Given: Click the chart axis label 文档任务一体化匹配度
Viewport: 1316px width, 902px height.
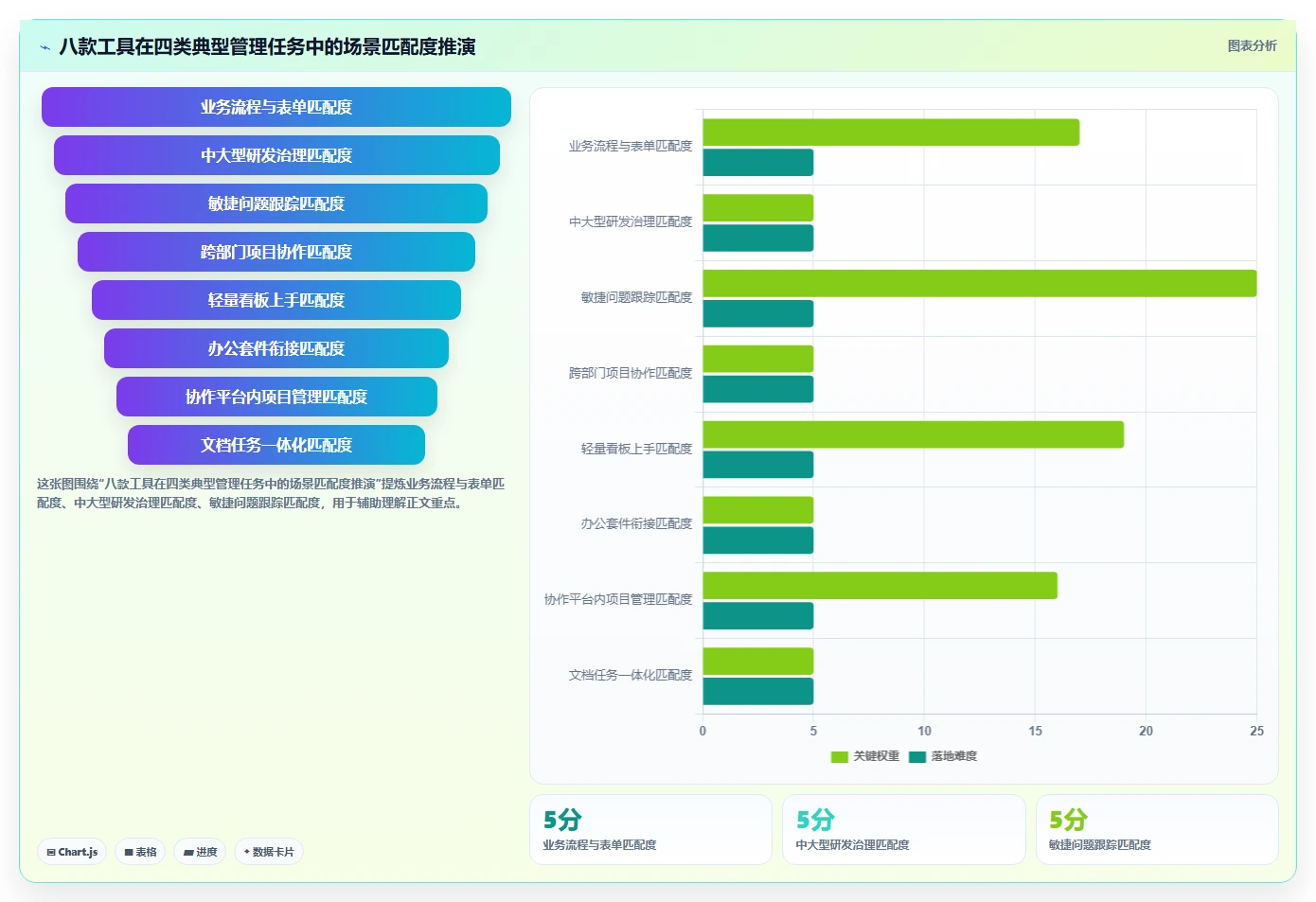Looking at the screenshot, I should coord(631,675).
